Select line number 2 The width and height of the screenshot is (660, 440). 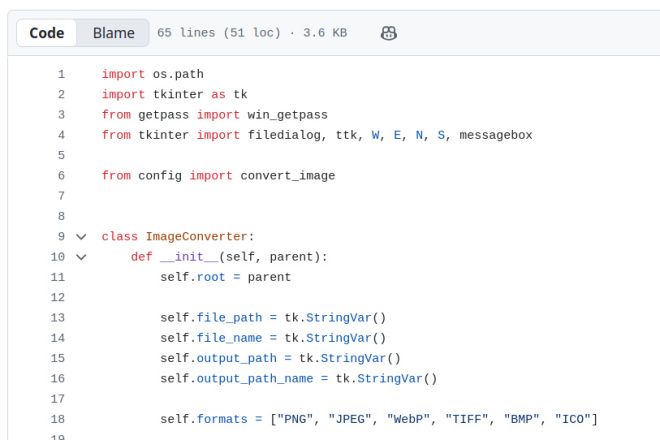point(61,94)
